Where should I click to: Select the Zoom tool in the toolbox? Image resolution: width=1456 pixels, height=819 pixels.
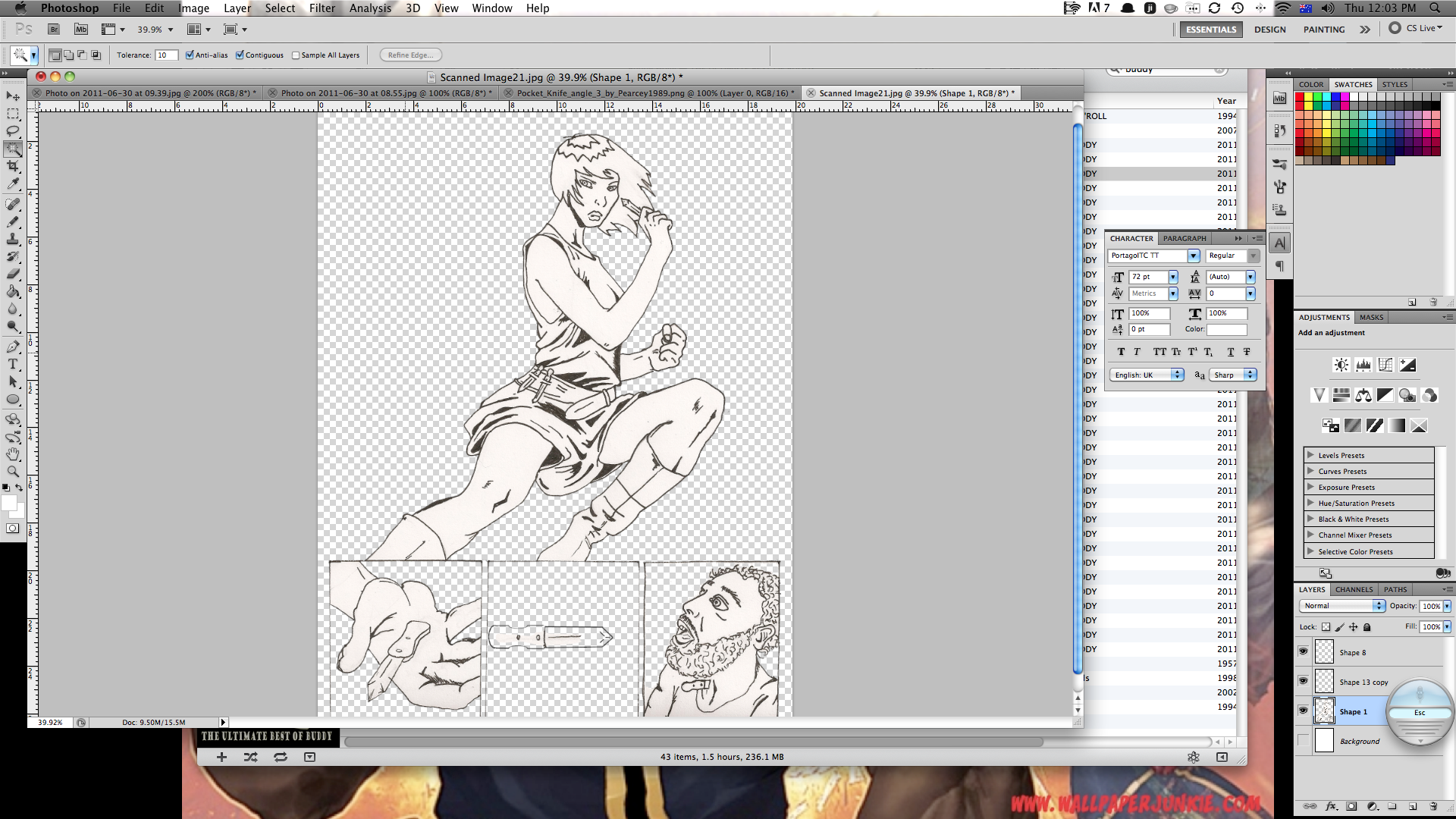click(x=13, y=472)
